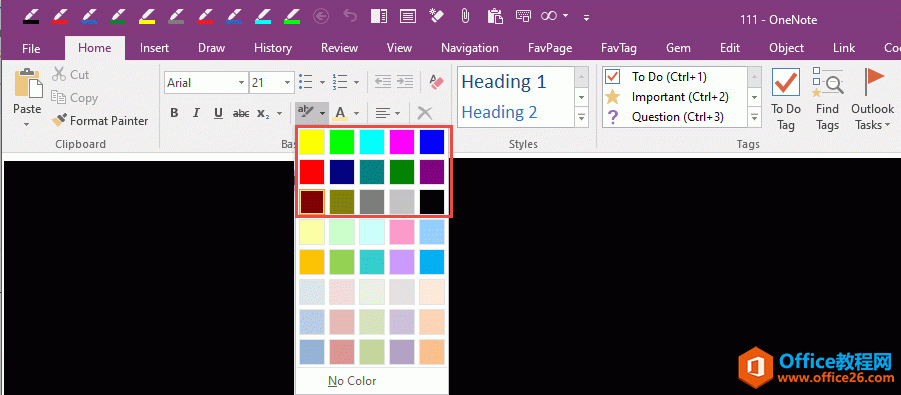Screen dimensions: 901x395
Task: Switch to the Navigation tab
Action: [x=470, y=48]
